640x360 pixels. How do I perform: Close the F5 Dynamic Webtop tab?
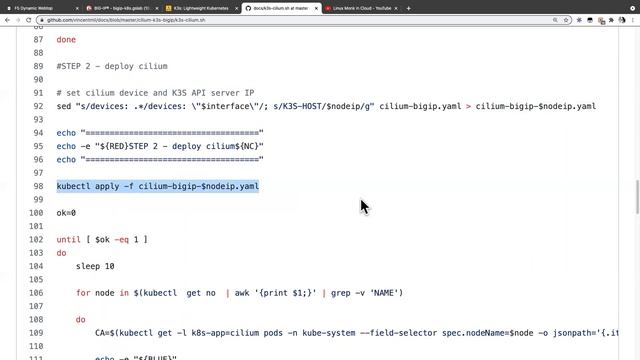coord(77,8)
